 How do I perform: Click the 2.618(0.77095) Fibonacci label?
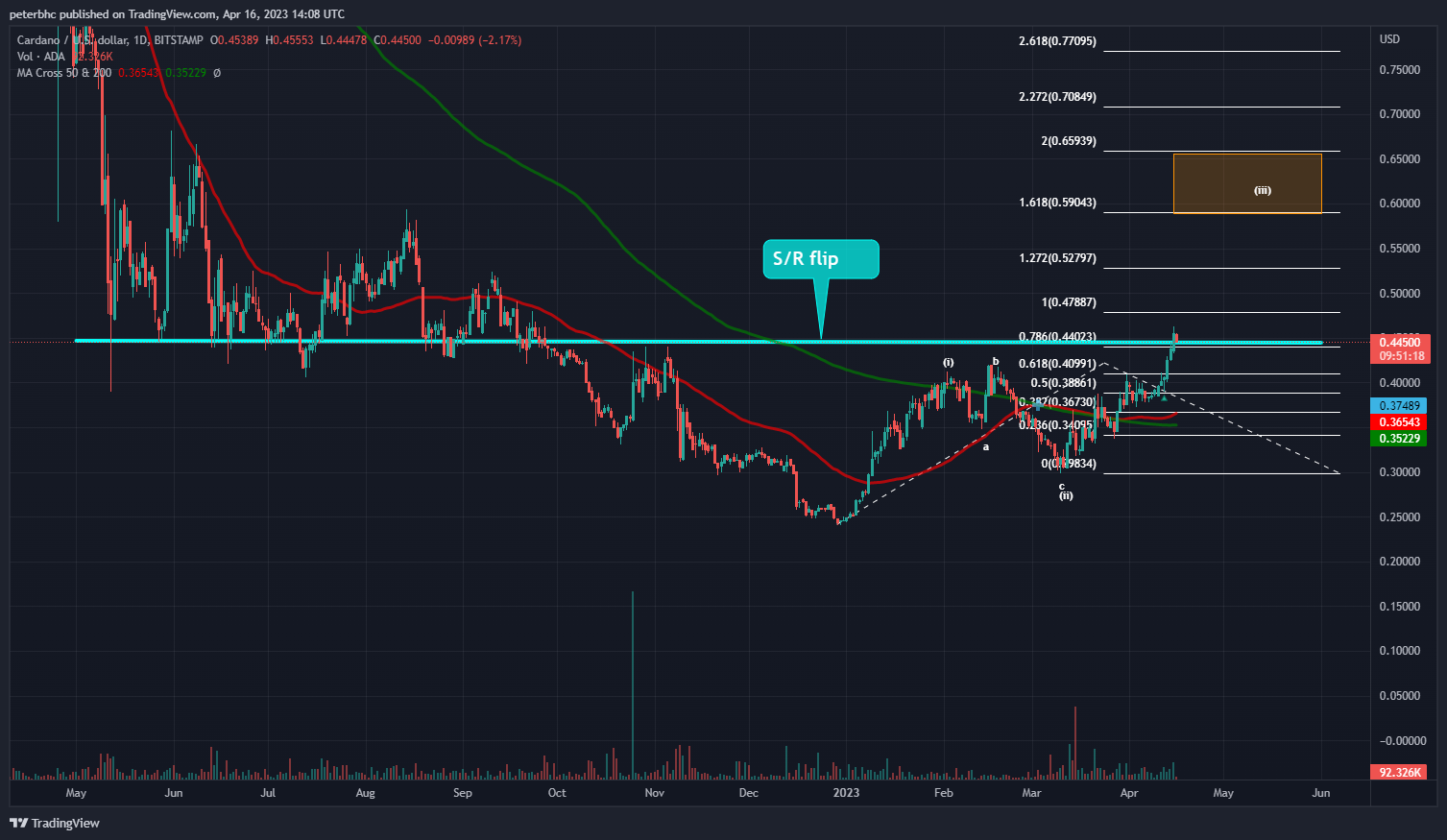tap(1057, 41)
